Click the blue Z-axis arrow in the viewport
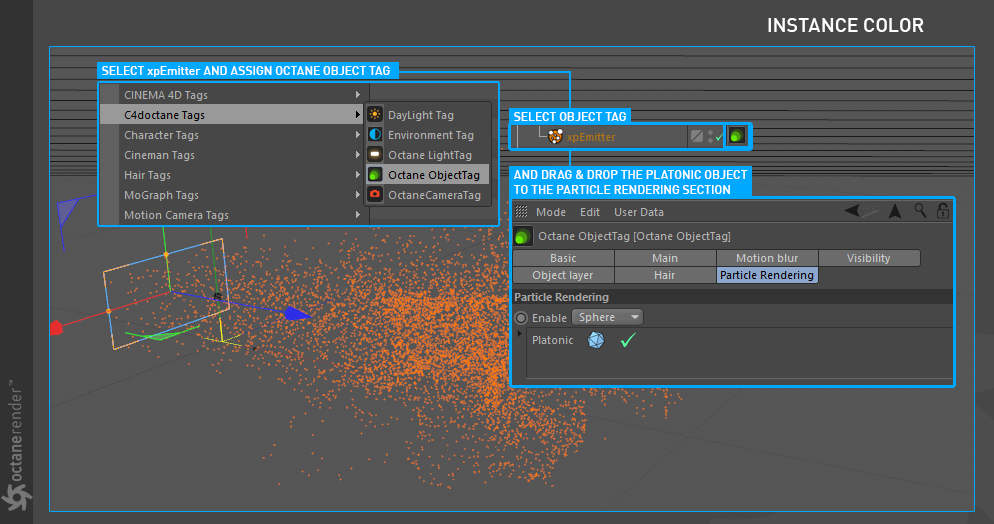 click(x=297, y=313)
